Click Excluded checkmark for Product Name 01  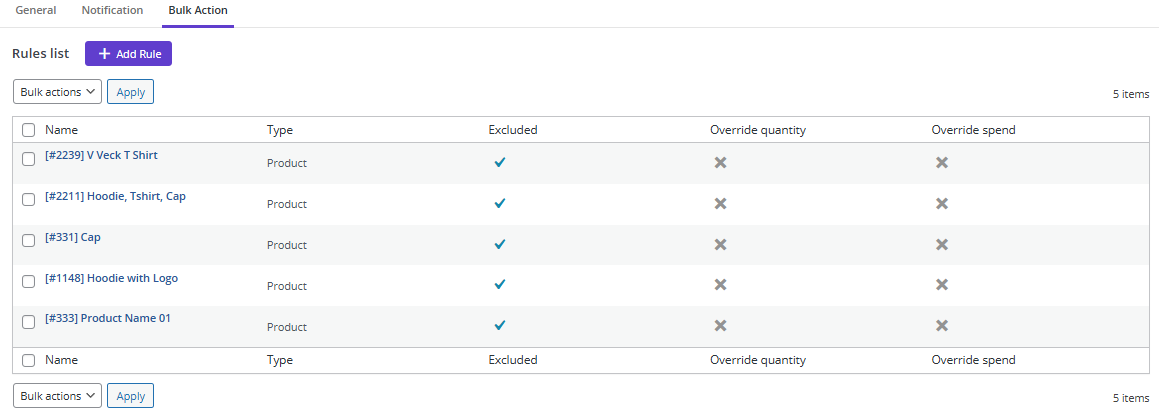tap(499, 326)
